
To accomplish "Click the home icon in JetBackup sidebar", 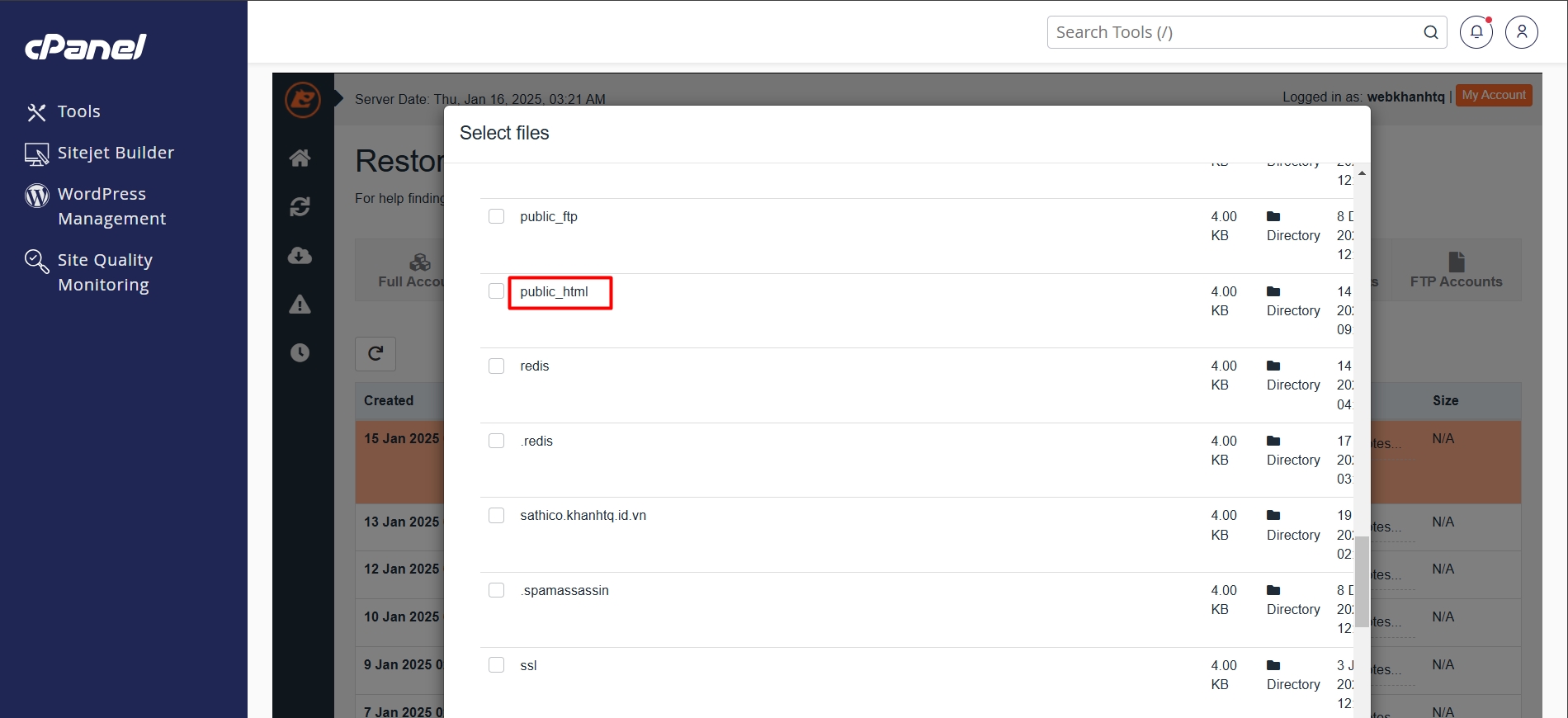I will coord(300,158).
